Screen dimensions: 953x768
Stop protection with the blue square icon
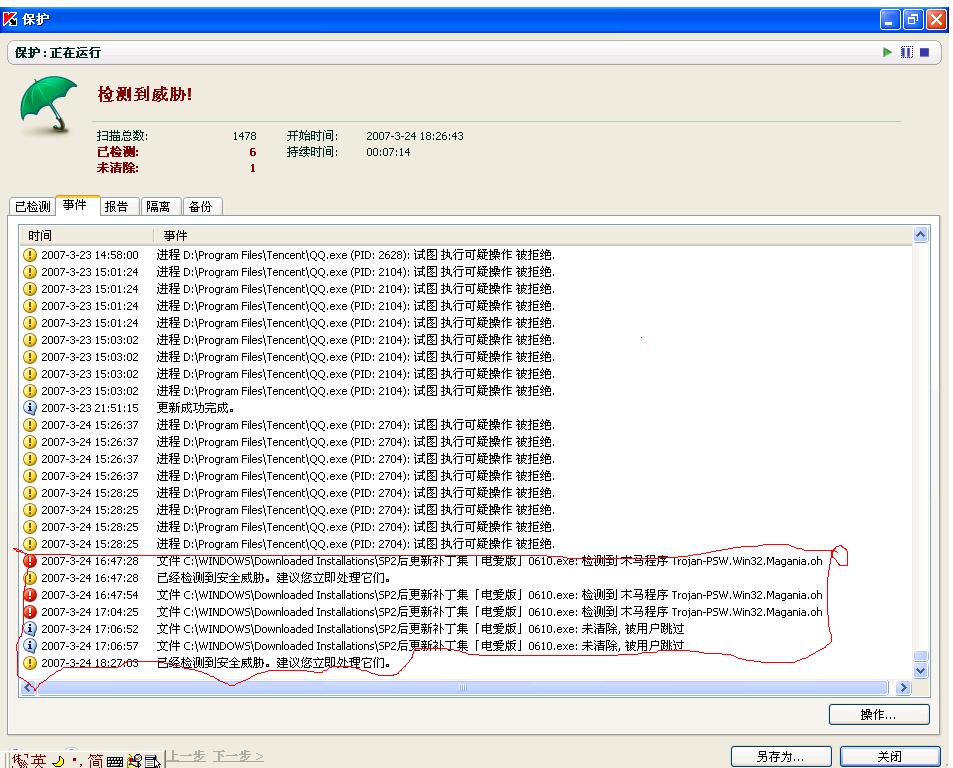click(x=924, y=52)
